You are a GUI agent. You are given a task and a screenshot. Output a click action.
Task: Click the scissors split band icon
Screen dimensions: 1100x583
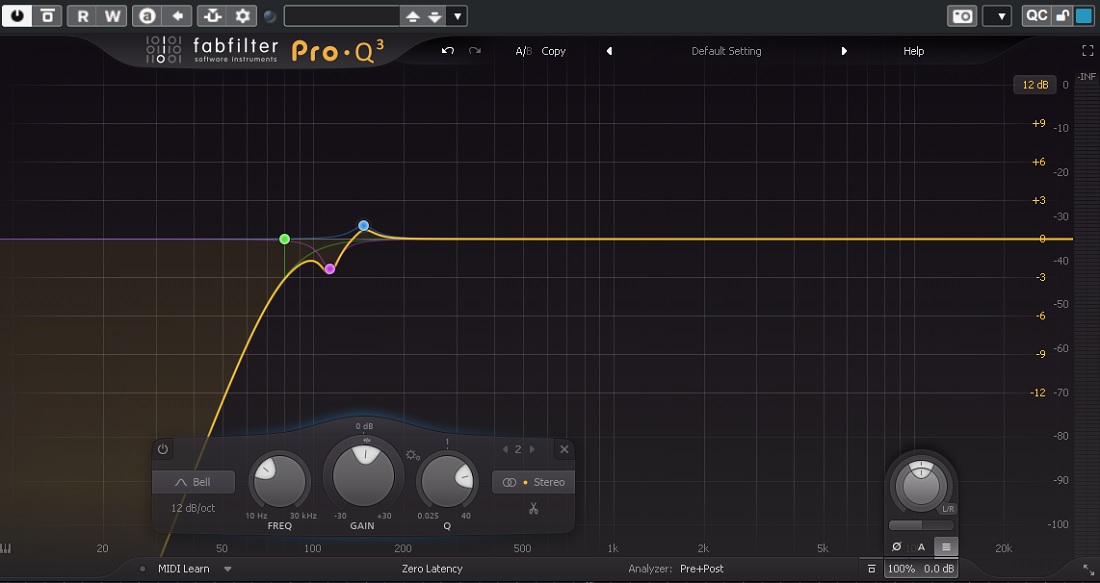tap(533, 508)
